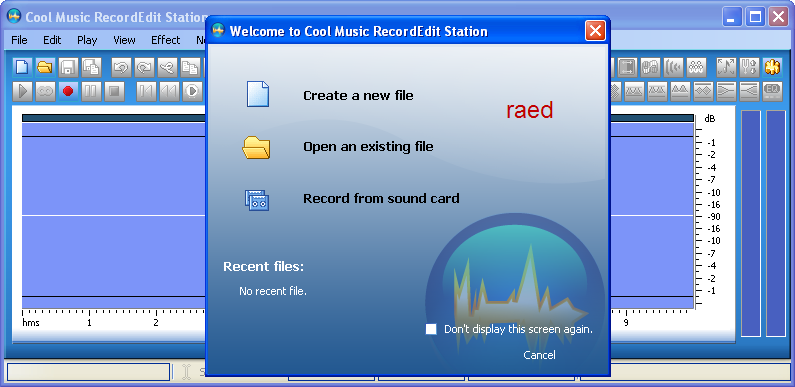
Task: Click the loop play infinity icon
Action: coord(45,91)
